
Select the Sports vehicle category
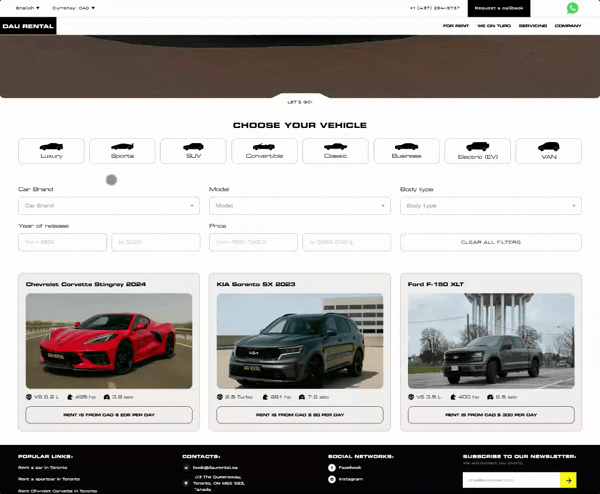122,151
